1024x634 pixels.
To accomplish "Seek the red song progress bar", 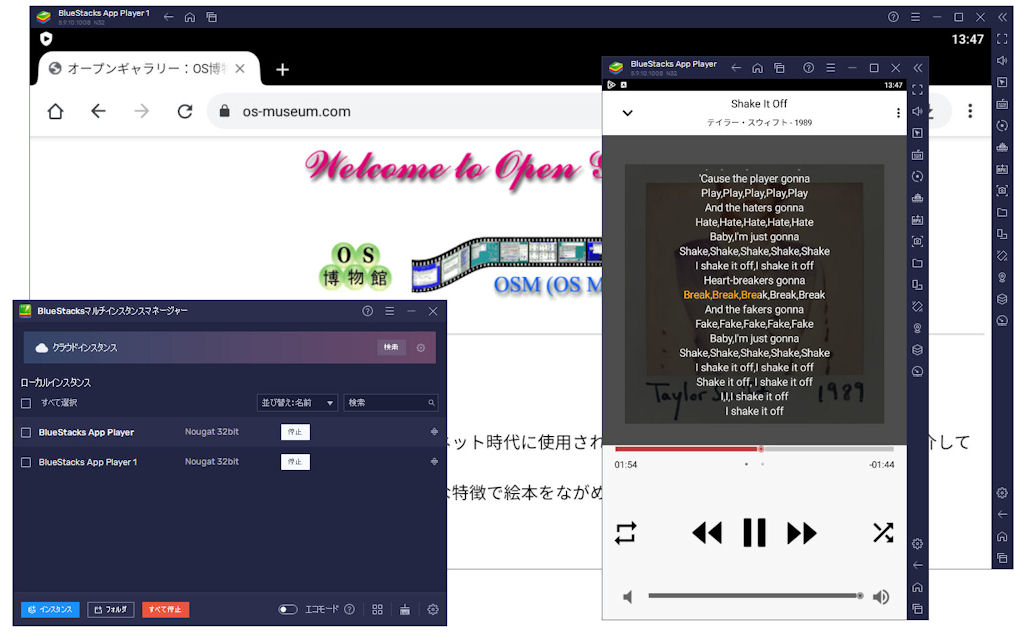I will [754, 449].
